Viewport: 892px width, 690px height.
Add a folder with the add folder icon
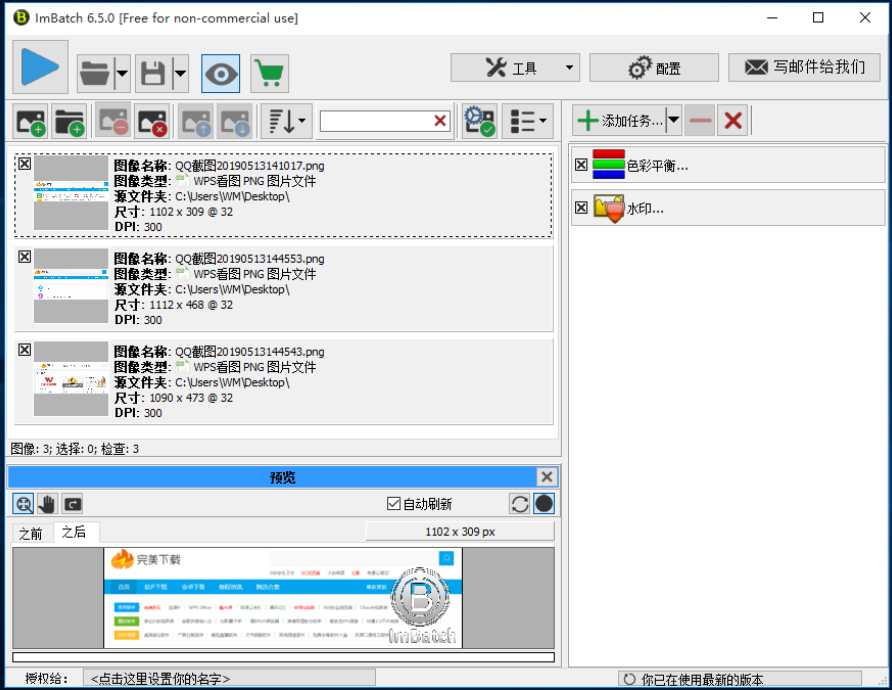point(68,121)
